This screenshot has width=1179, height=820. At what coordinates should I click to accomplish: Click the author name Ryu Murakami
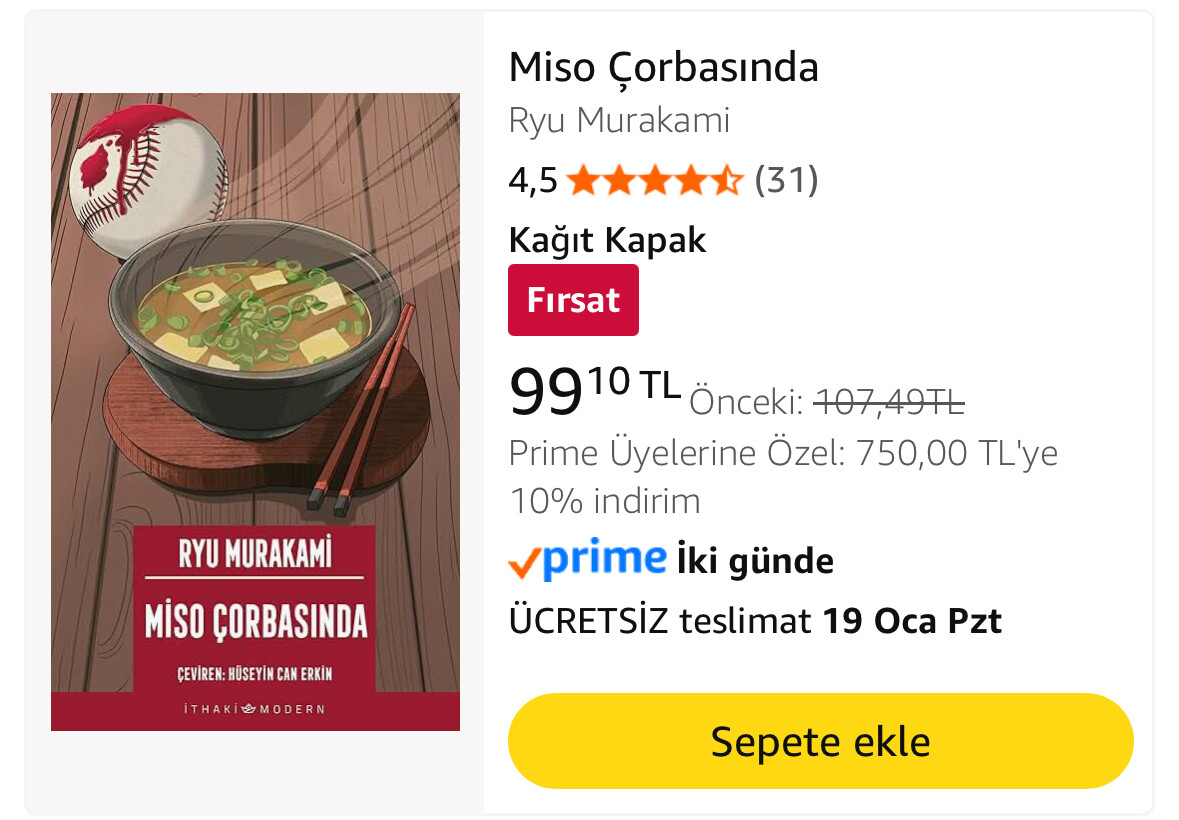click(619, 120)
